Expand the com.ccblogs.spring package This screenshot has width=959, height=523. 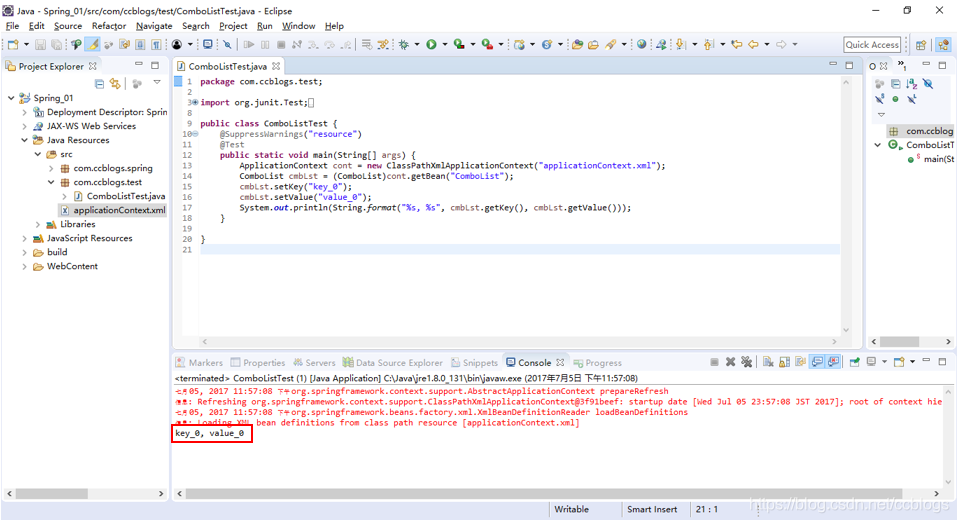click(x=51, y=168)
